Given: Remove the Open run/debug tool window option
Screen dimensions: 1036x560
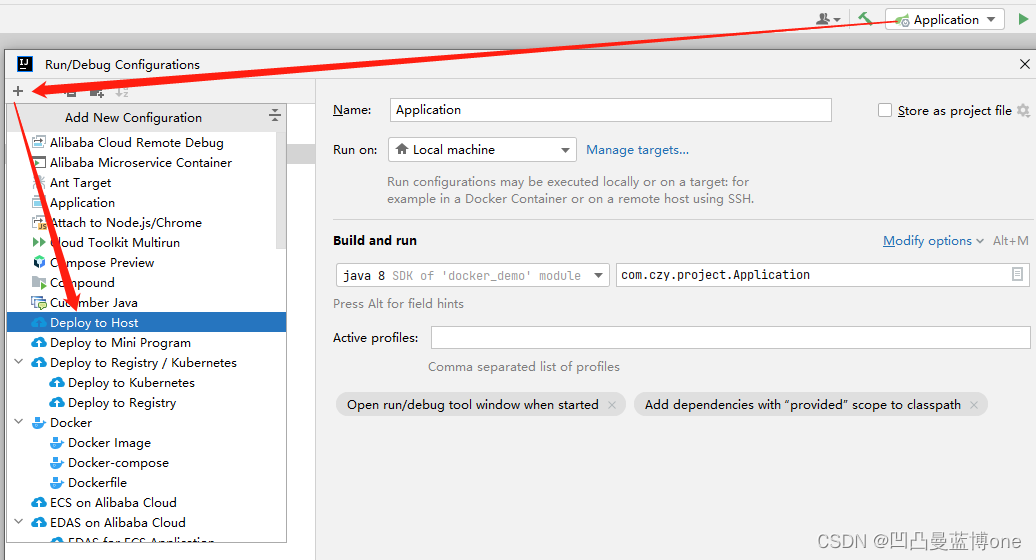Looking at the screenshot, I should [612, 405].
